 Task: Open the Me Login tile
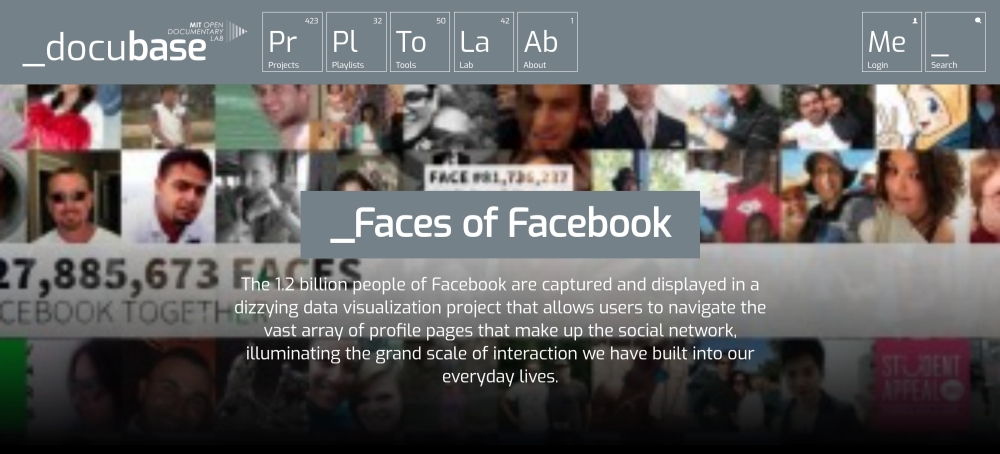point(892,42)
